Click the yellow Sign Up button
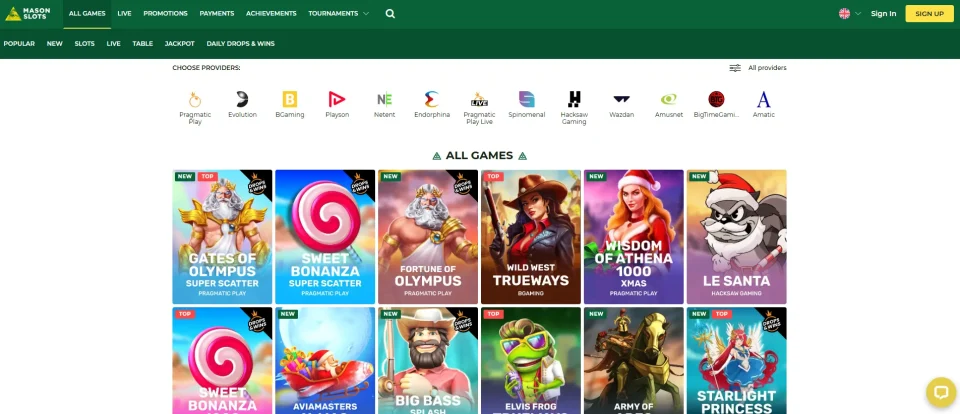This screenshot has height=414, width=960. click(x=929, y=13)
